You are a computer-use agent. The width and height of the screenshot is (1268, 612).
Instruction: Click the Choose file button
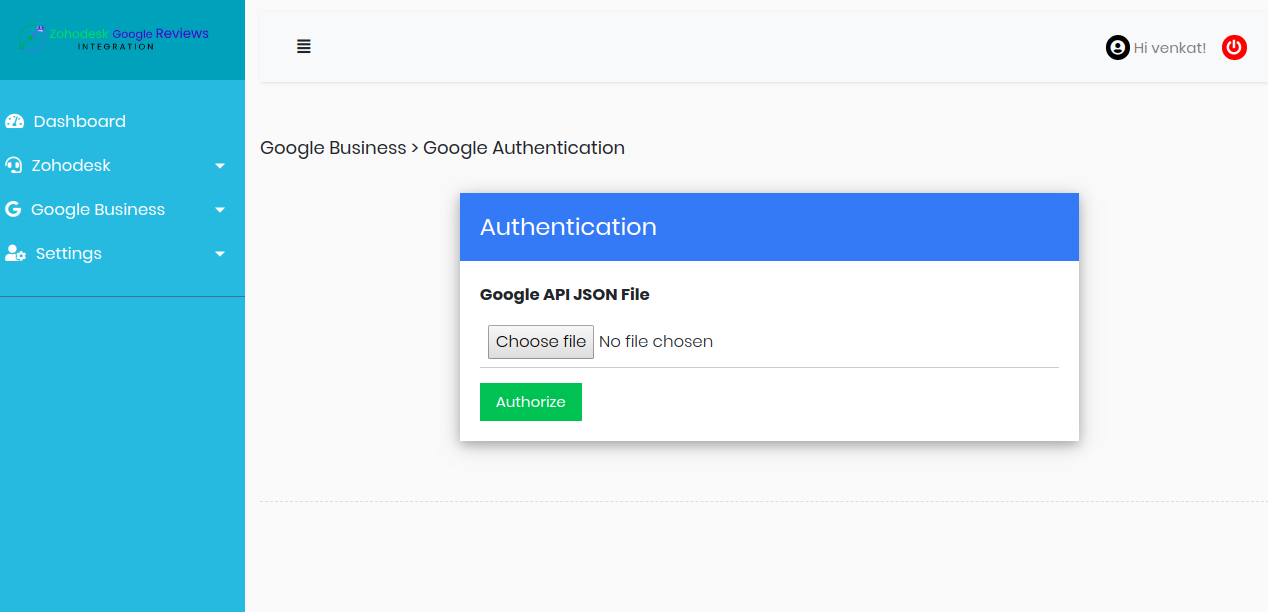541,342
